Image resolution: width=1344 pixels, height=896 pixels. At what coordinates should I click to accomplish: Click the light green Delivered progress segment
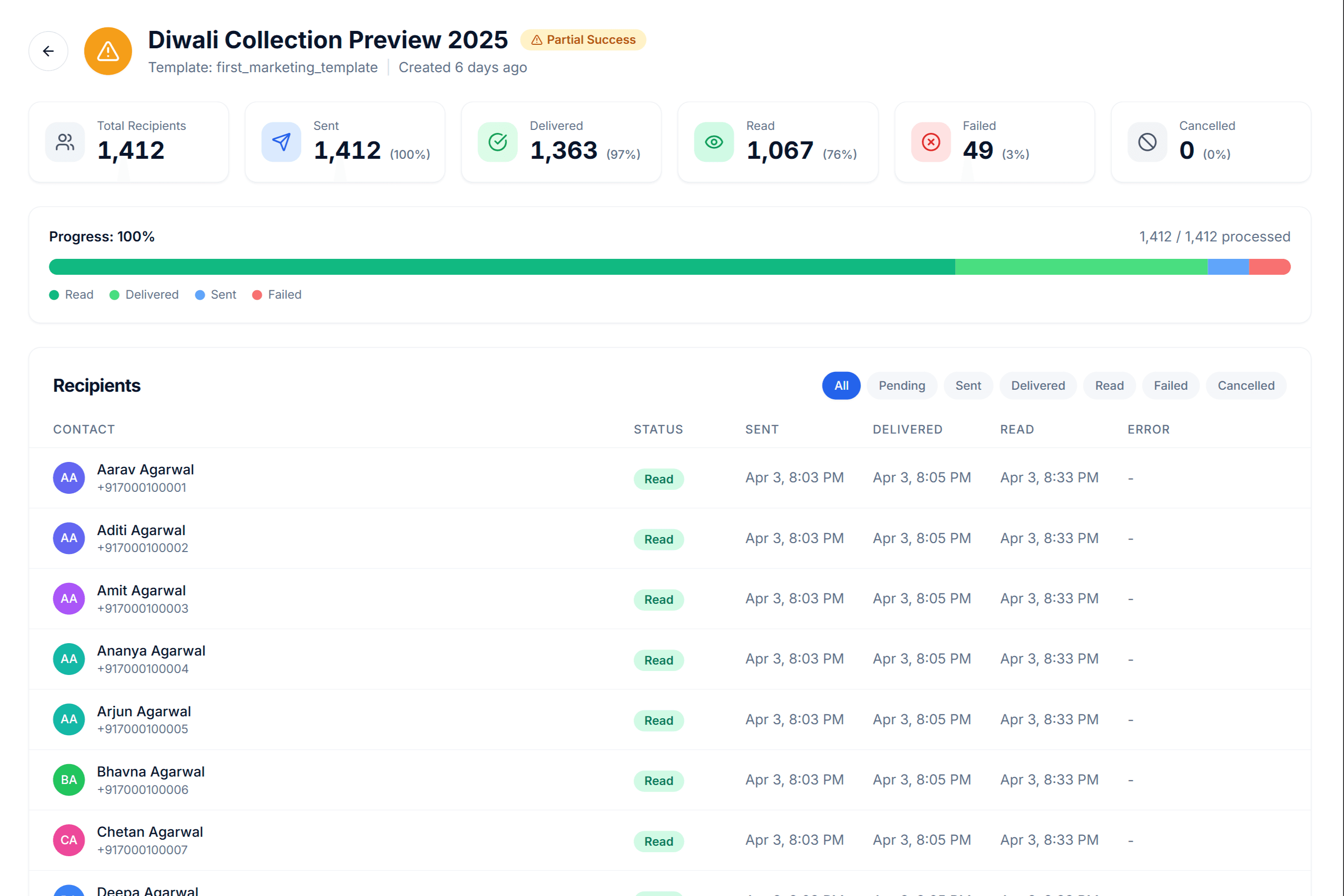[1081, 267]
